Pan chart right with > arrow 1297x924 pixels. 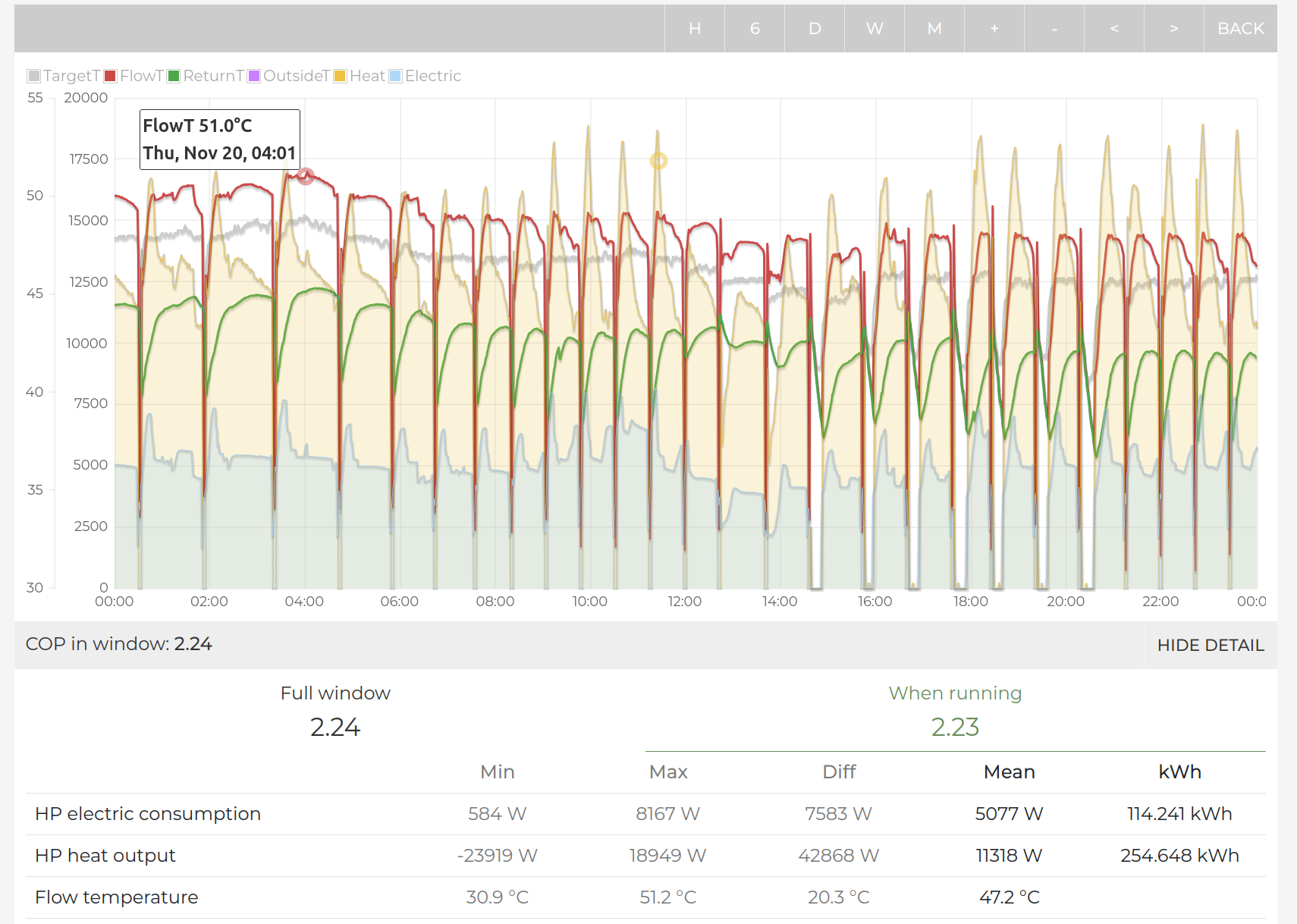pos(1173,29)
